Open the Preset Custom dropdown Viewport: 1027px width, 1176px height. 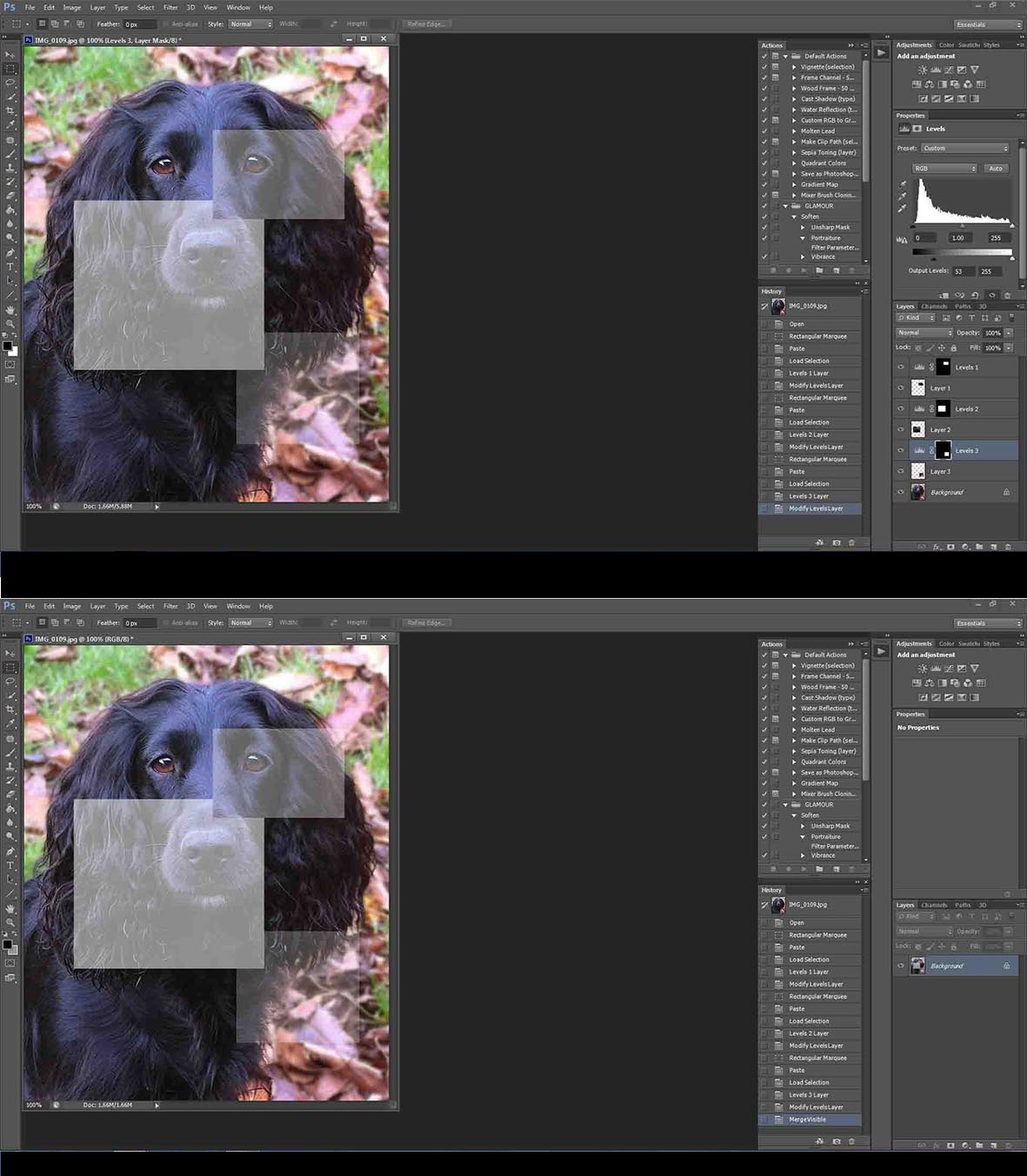point(964,149)
